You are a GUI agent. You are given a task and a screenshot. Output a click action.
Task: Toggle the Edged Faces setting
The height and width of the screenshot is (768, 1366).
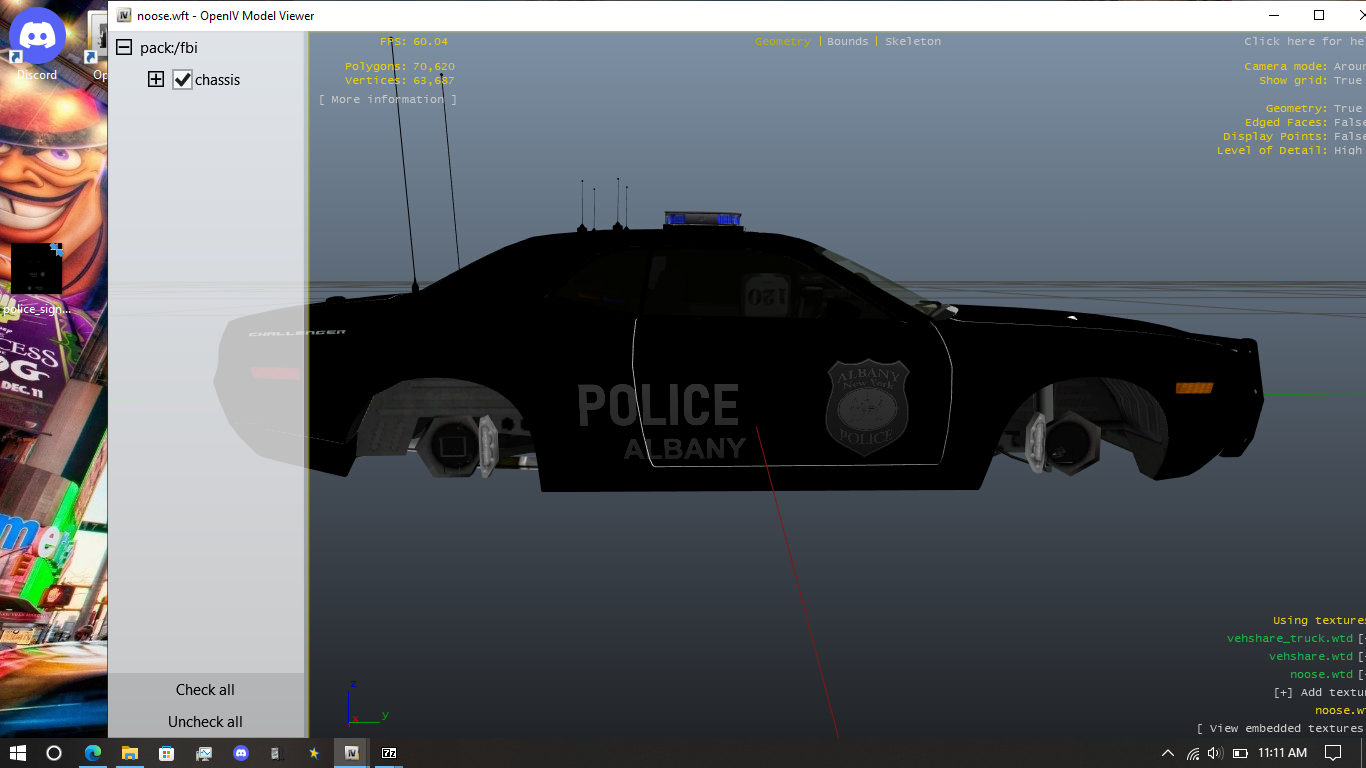(1347, 122)
